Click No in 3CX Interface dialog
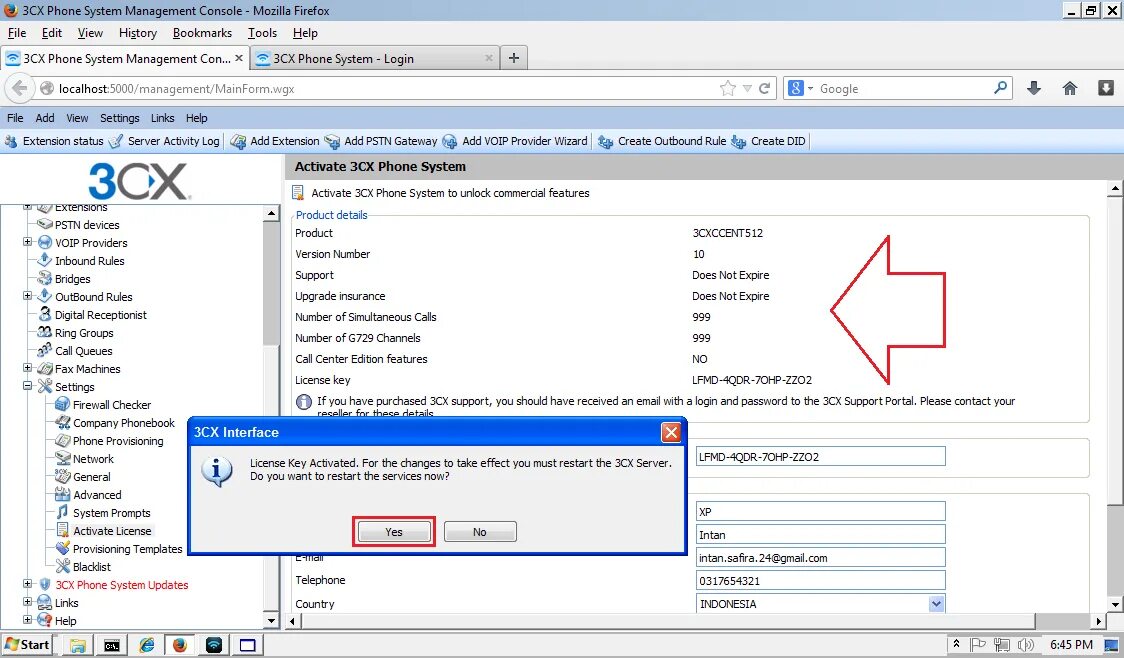 point(480,532)
